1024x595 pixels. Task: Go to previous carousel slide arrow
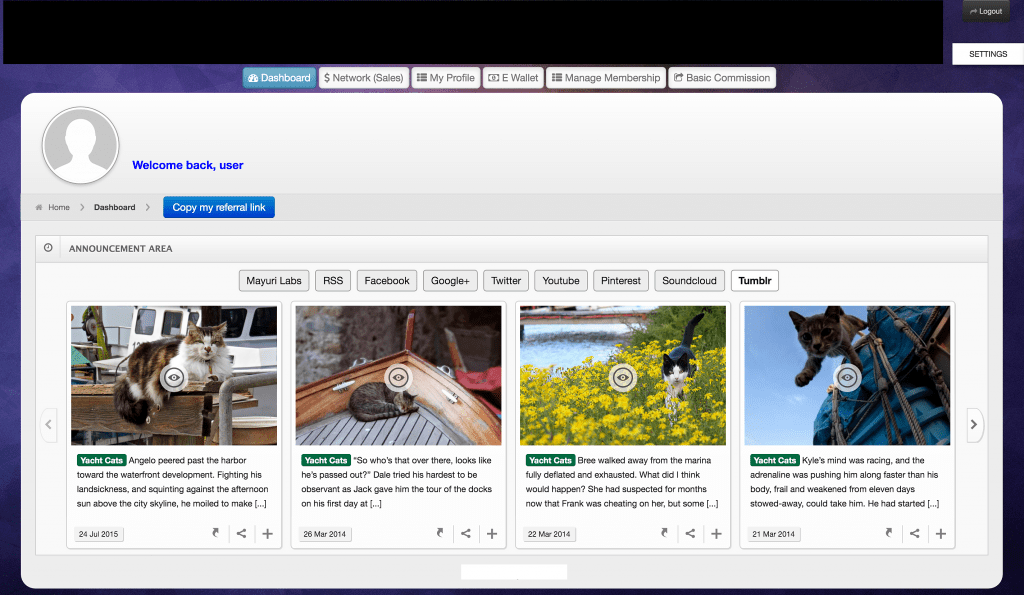point(48,425)
